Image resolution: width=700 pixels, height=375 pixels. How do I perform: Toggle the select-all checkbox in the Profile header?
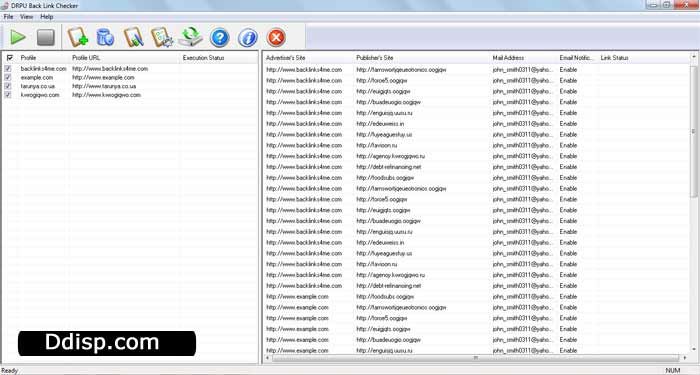pyautogui.click(x=10, y=58)
